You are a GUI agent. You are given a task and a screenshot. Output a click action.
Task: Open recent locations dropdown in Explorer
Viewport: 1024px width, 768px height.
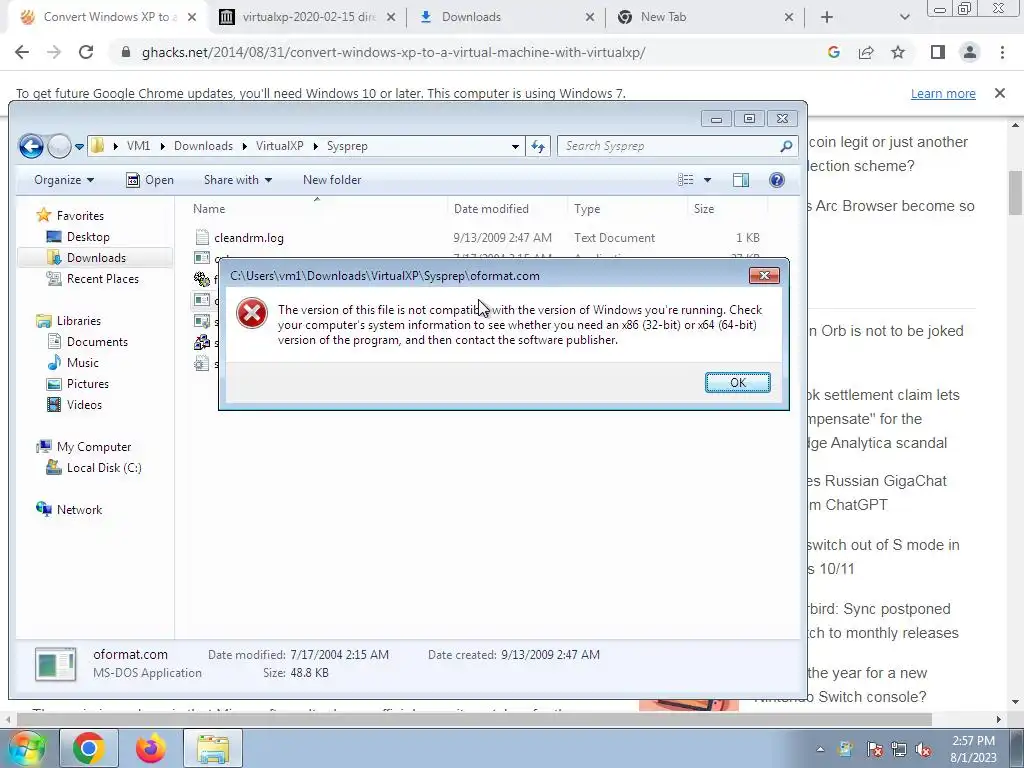pyautogui.click(x=79, y=147)
